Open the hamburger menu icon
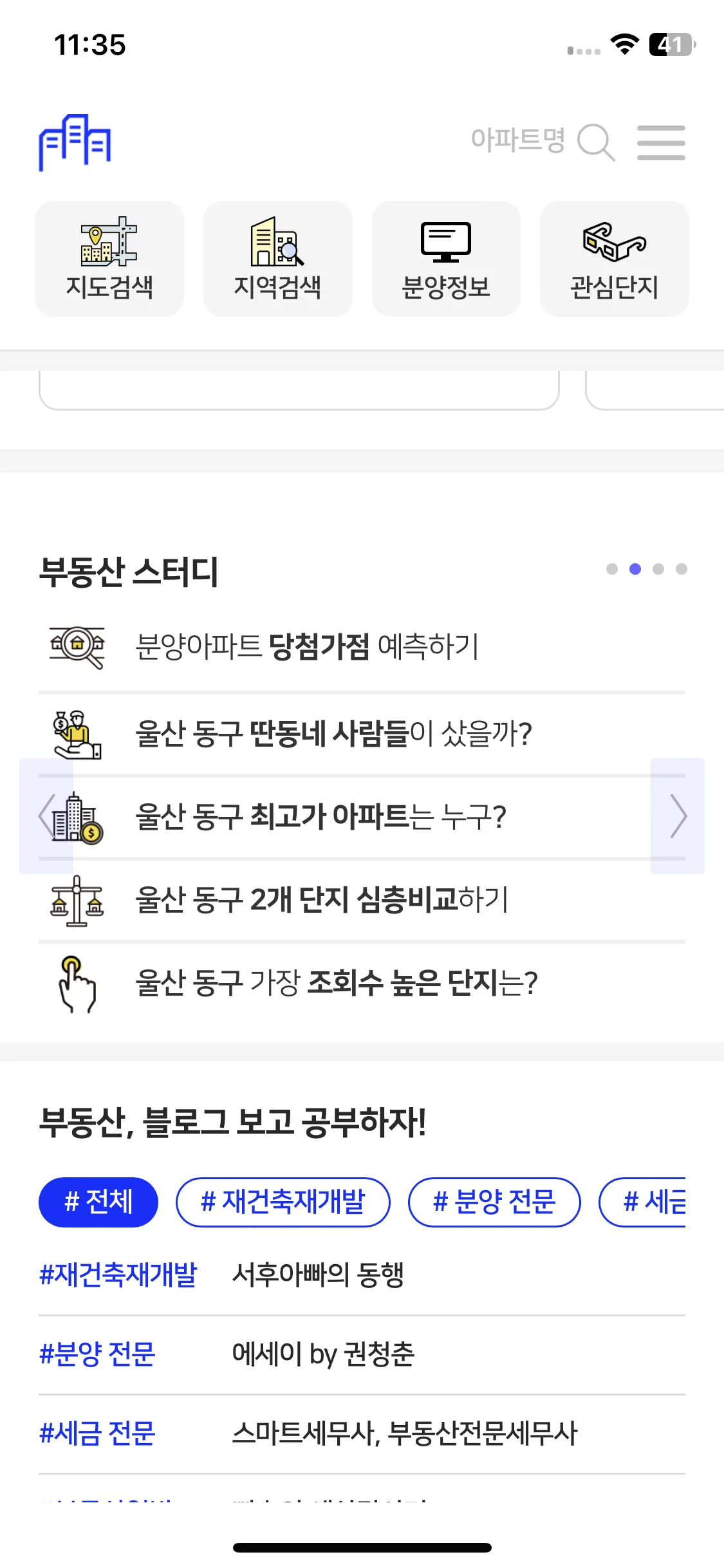This screenshot has width=724, height=1568. [x=661, y=142]
